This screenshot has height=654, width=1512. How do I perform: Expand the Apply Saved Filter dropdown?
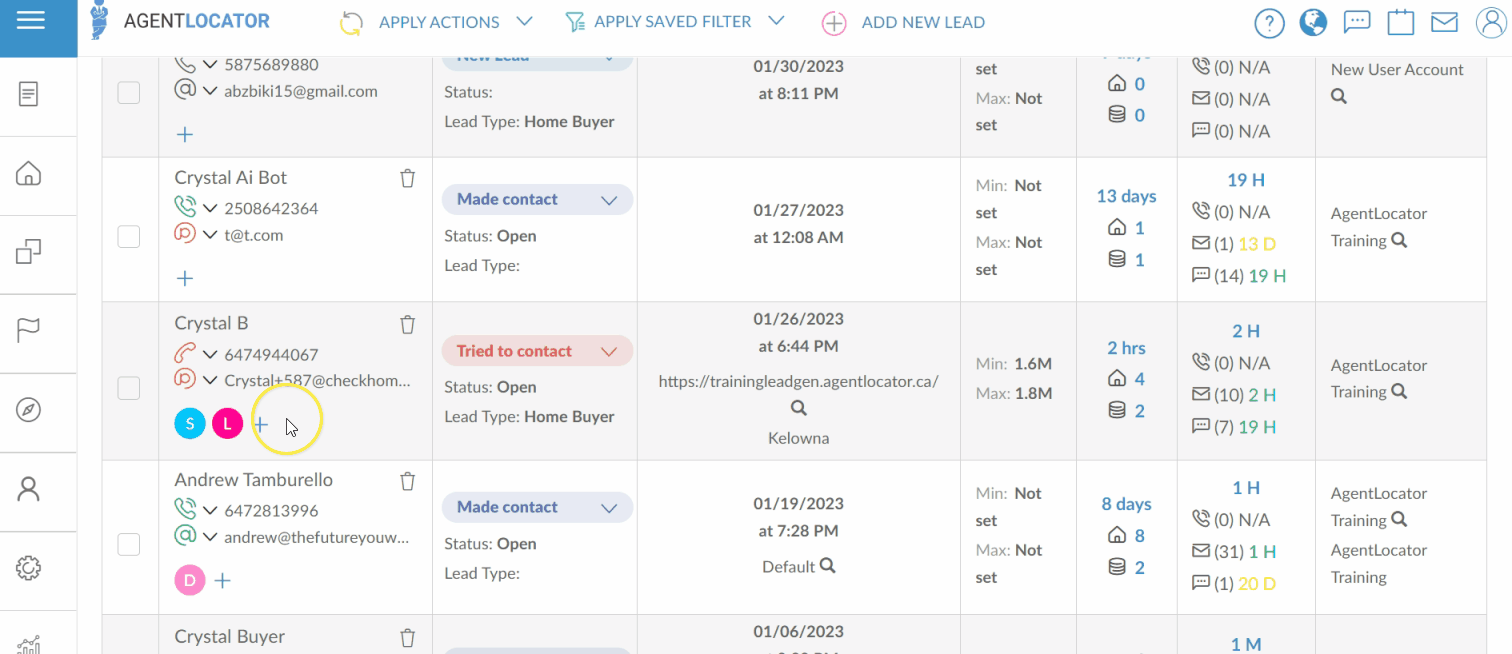pos(675,22)
